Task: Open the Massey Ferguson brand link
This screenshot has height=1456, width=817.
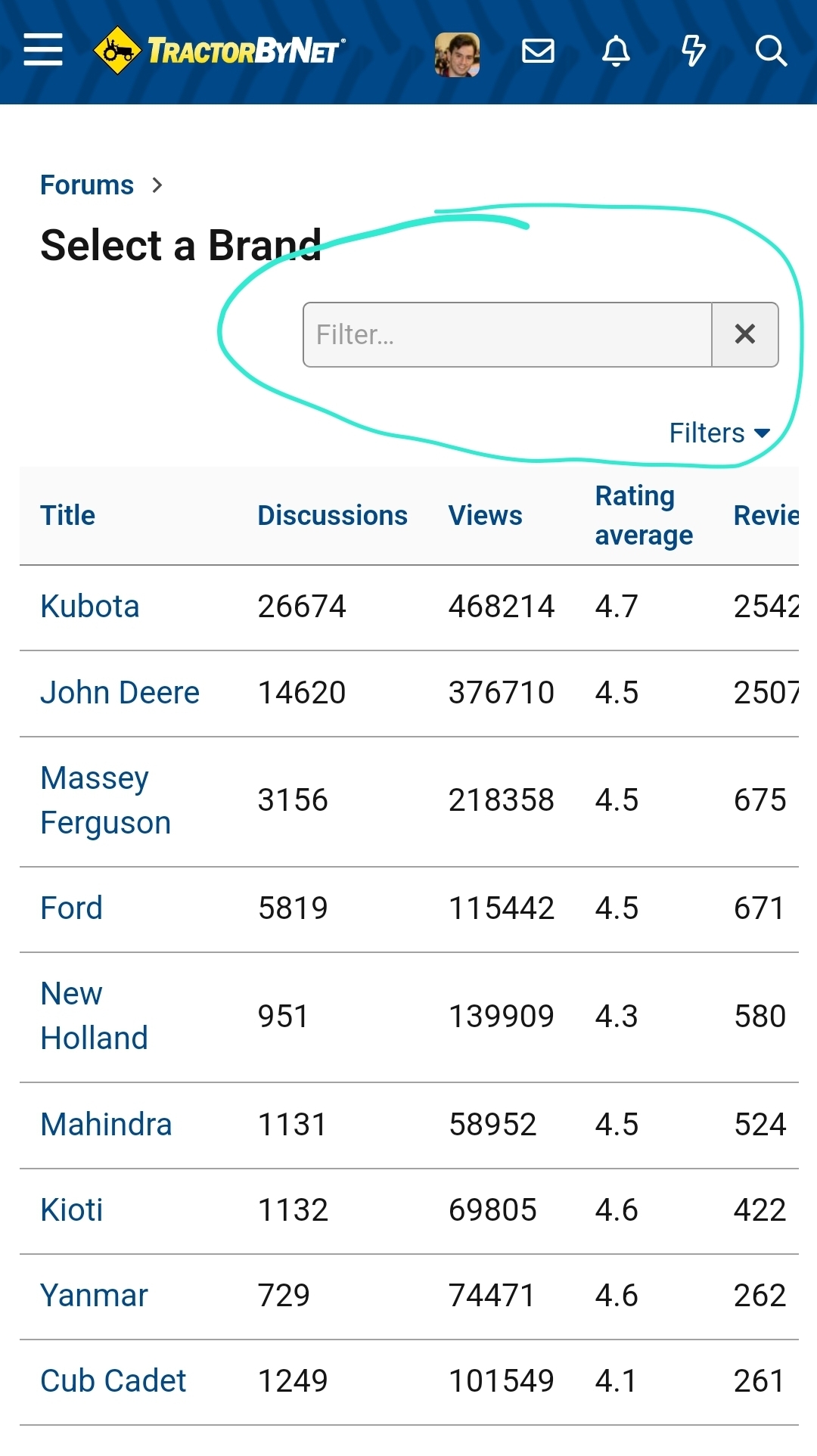Action: click(x=105, y=800)
